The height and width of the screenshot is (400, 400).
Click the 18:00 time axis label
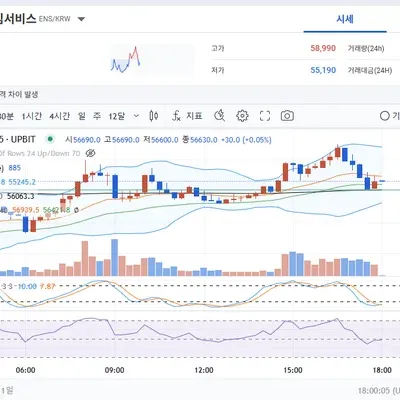(382, 370)
